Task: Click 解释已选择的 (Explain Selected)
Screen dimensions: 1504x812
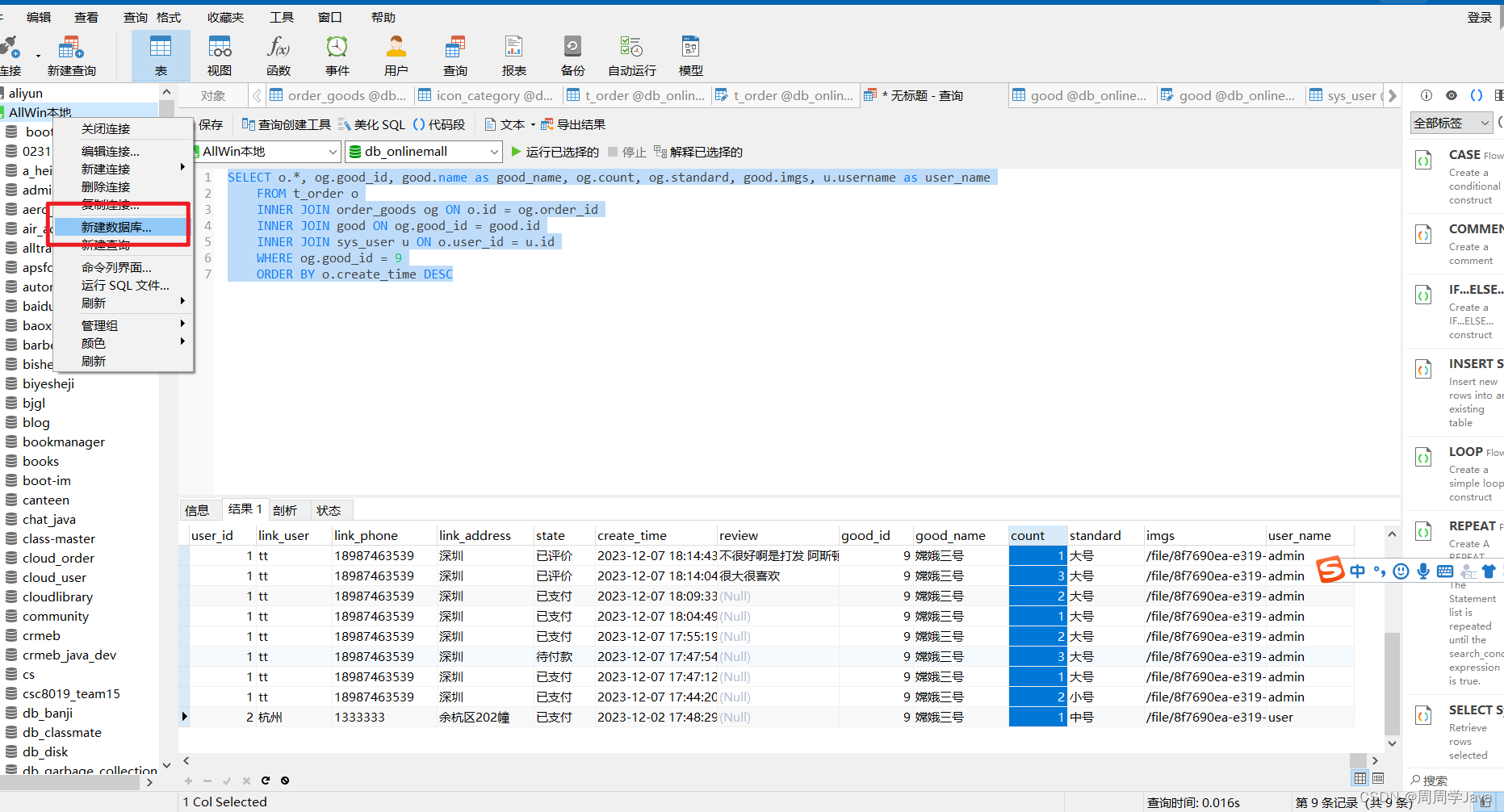Action: [x=698, y=152]
